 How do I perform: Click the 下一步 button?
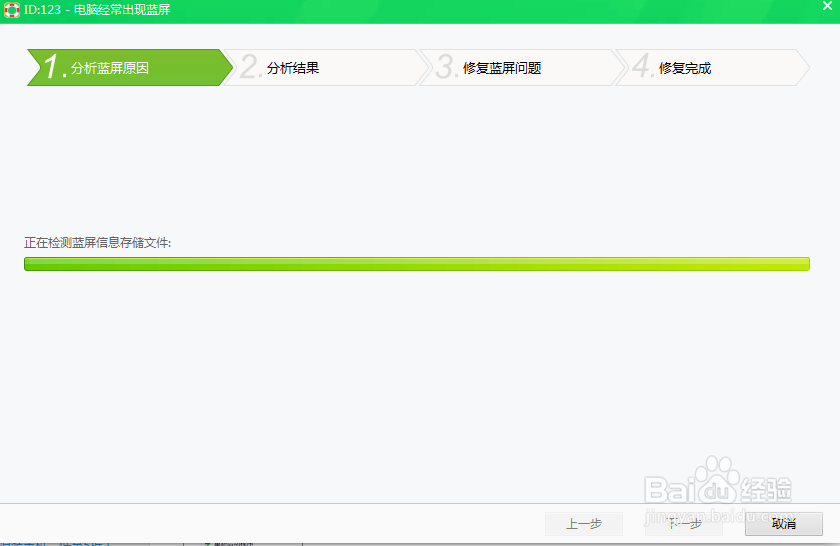point(684,523)
